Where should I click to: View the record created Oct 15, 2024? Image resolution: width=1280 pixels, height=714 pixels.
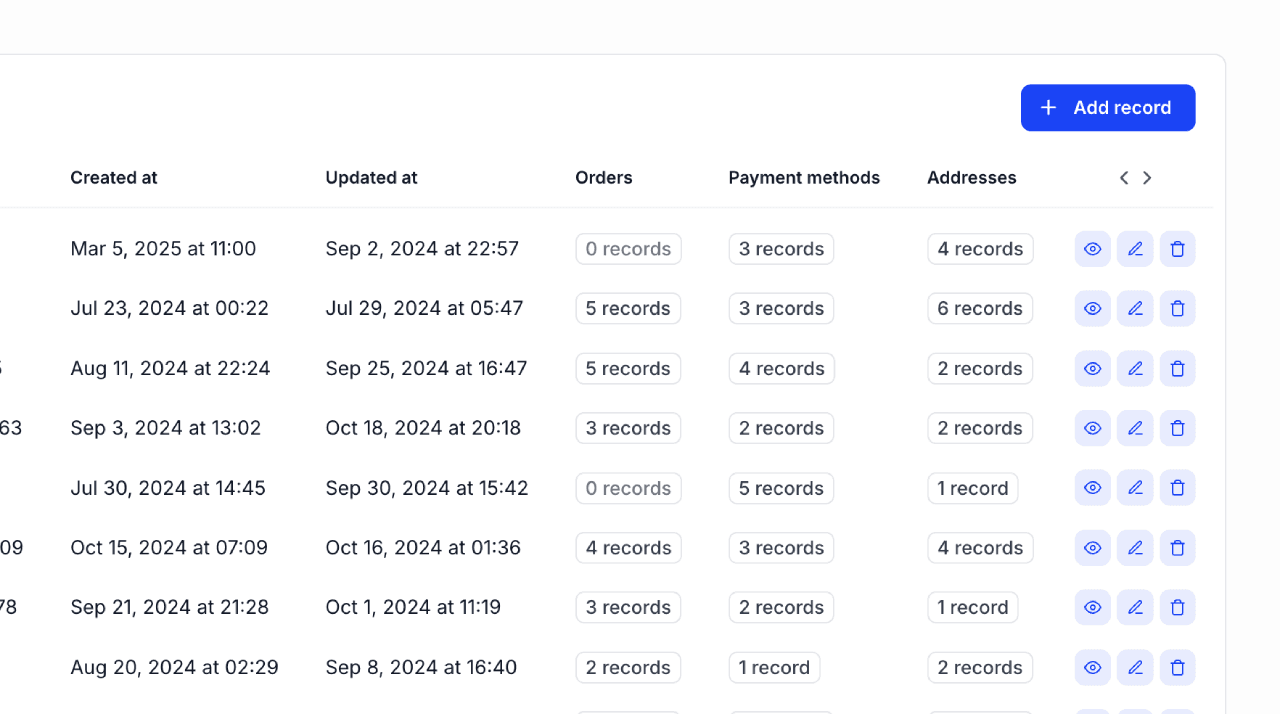click(1092, 548)
